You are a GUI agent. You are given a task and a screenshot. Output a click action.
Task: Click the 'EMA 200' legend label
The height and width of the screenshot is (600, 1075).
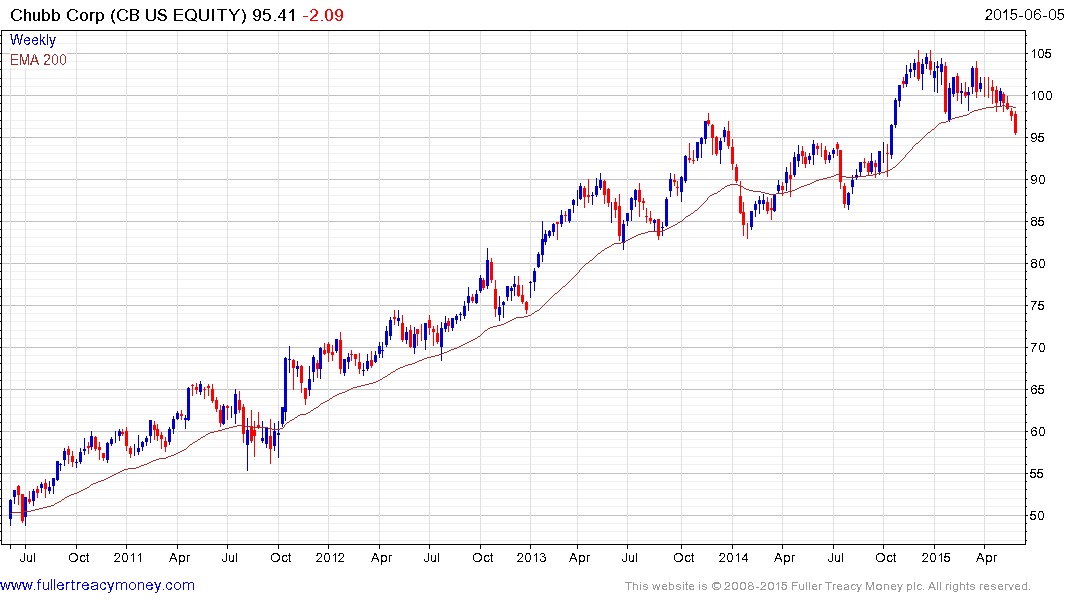pyautogui.click(x=38, y=60)
